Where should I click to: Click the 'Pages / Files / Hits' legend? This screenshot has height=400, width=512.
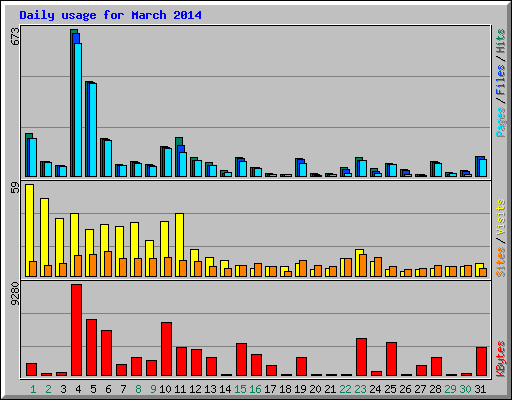click(500, 83)
